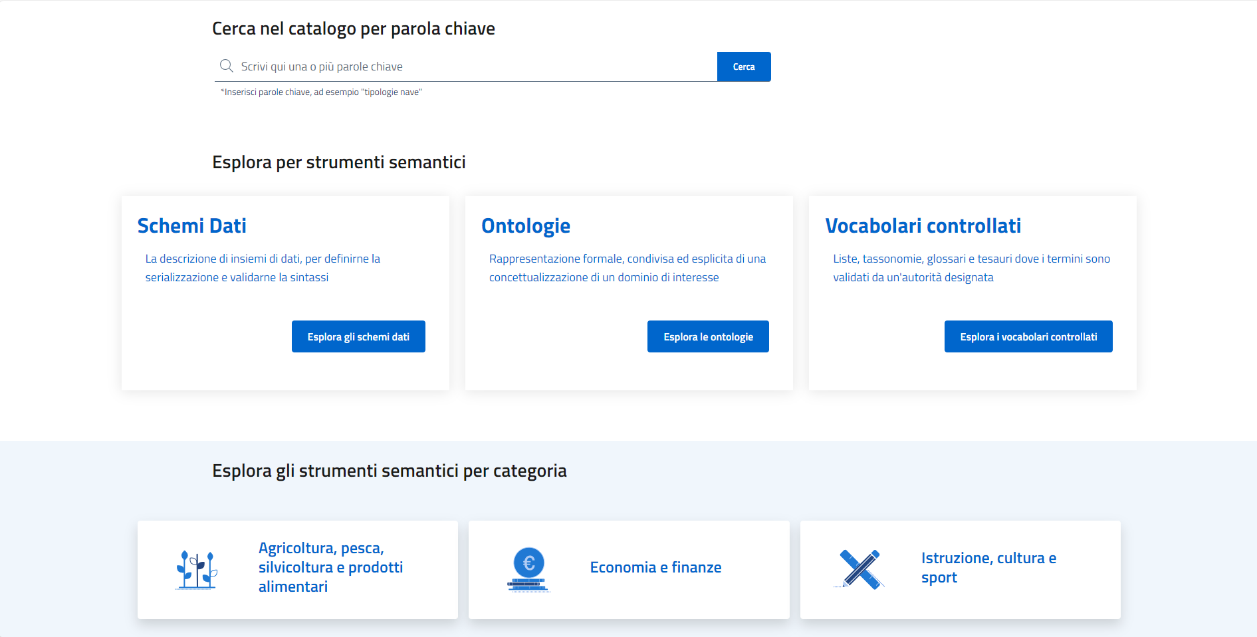Click the Ontologie description paragraph
1257x637 pixels.
[x=627, y=268]
